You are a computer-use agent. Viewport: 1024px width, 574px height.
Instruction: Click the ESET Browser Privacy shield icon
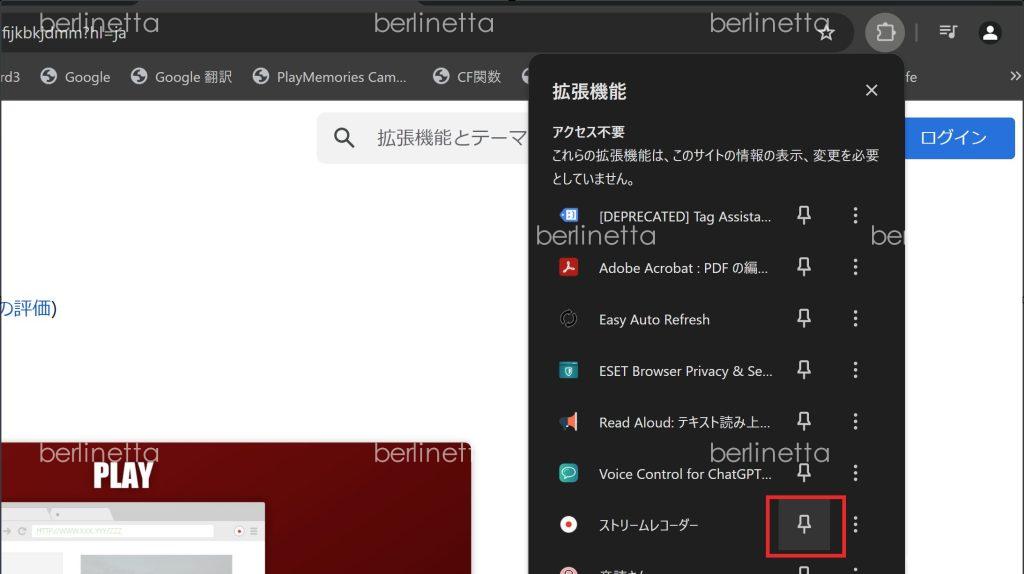coord(568,371)
